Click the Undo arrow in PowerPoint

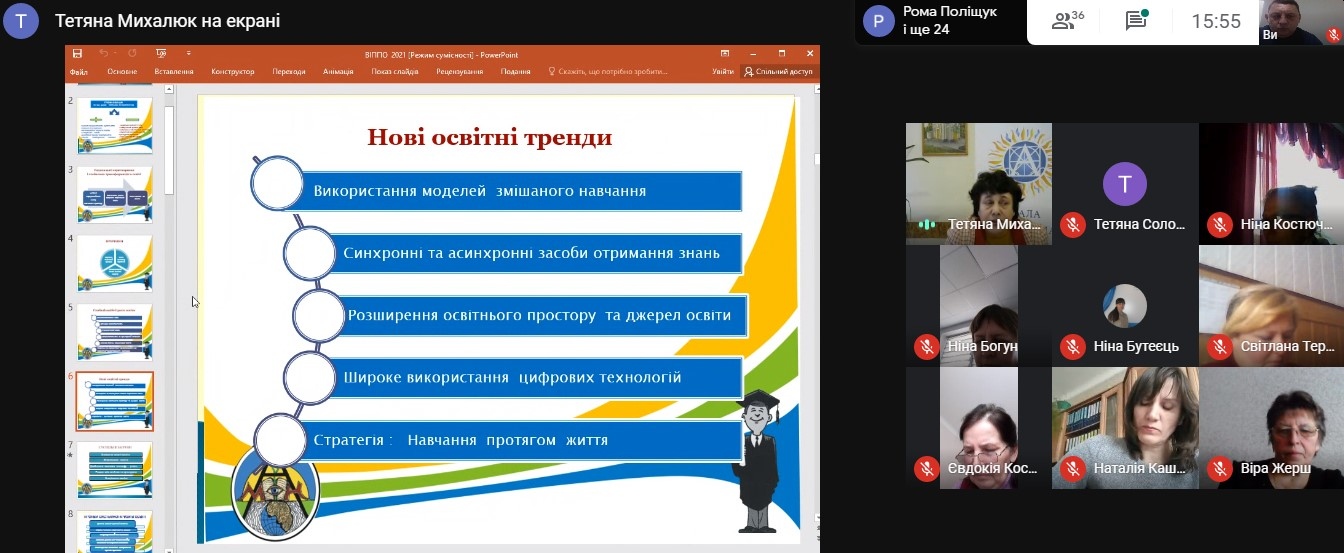pos(103,54)
